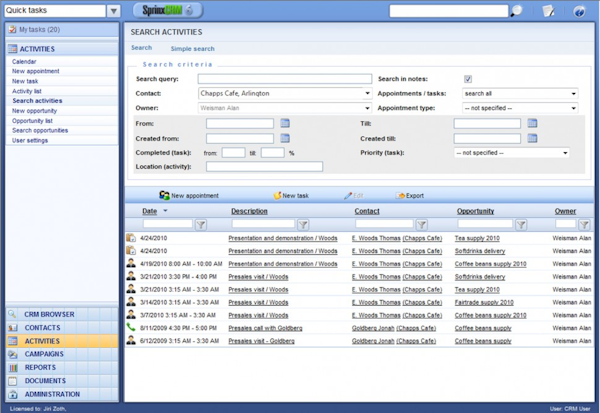Click Date column filter text box

[x=168, y=224]
